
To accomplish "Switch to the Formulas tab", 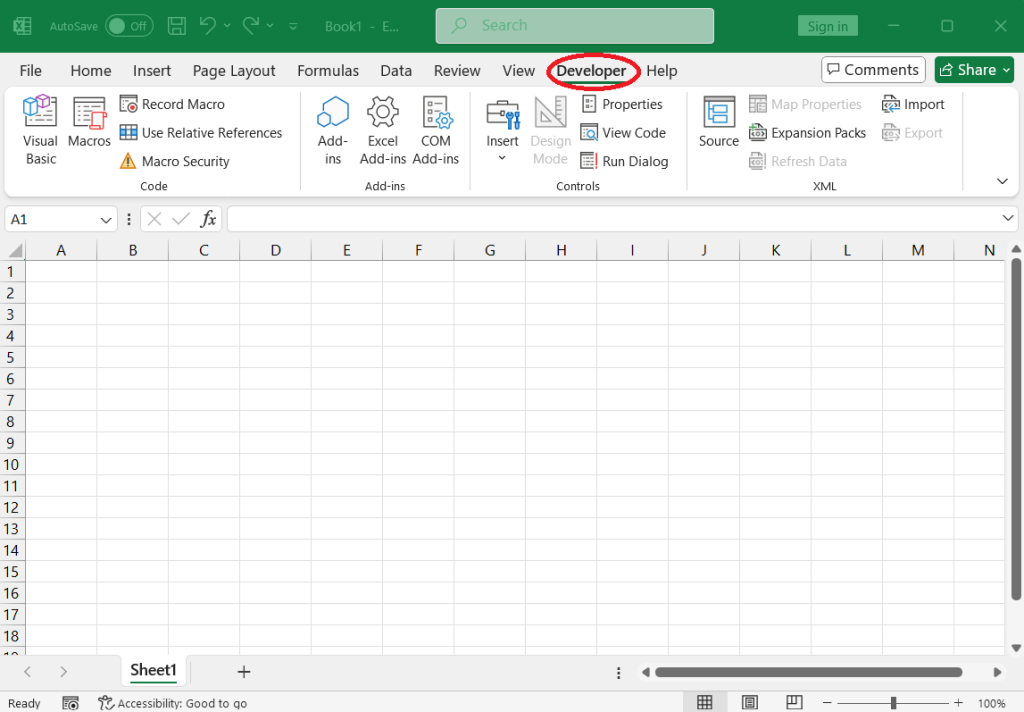I will pos(328,70).
